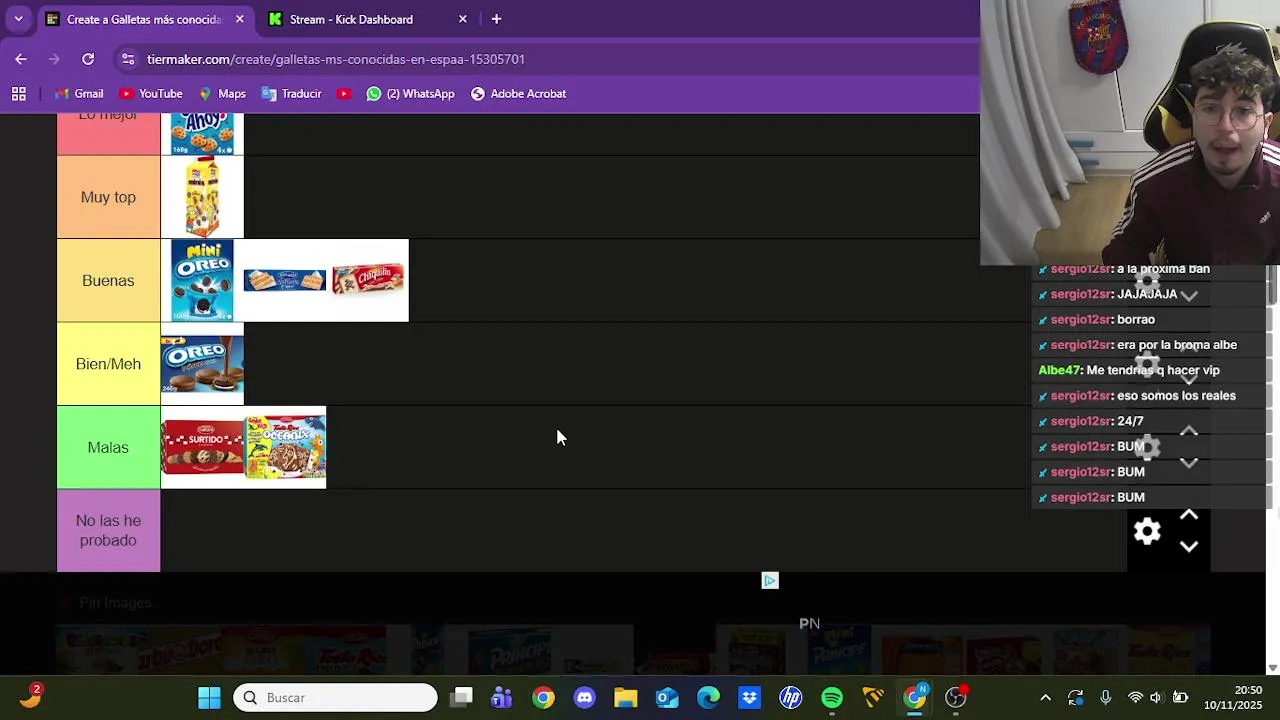The width and height of the screenshot is (1280, 720).
Task: Pick the cookie box in Muy top row
Action: coord(202,197)
